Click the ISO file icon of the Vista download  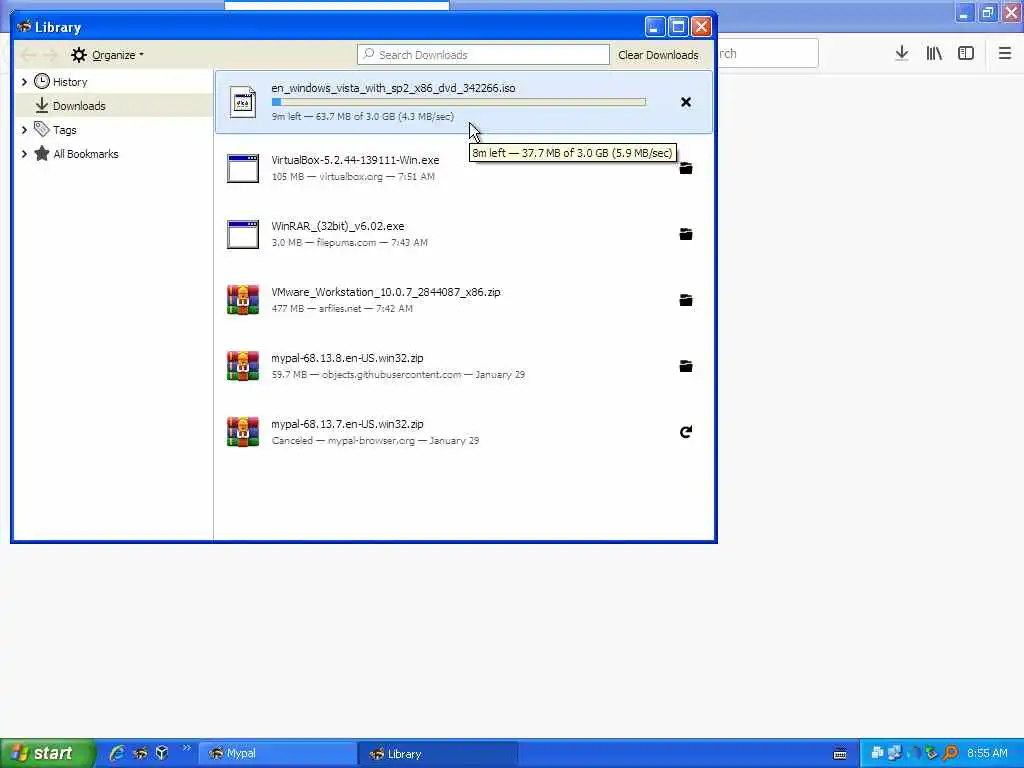coord(243,103)
